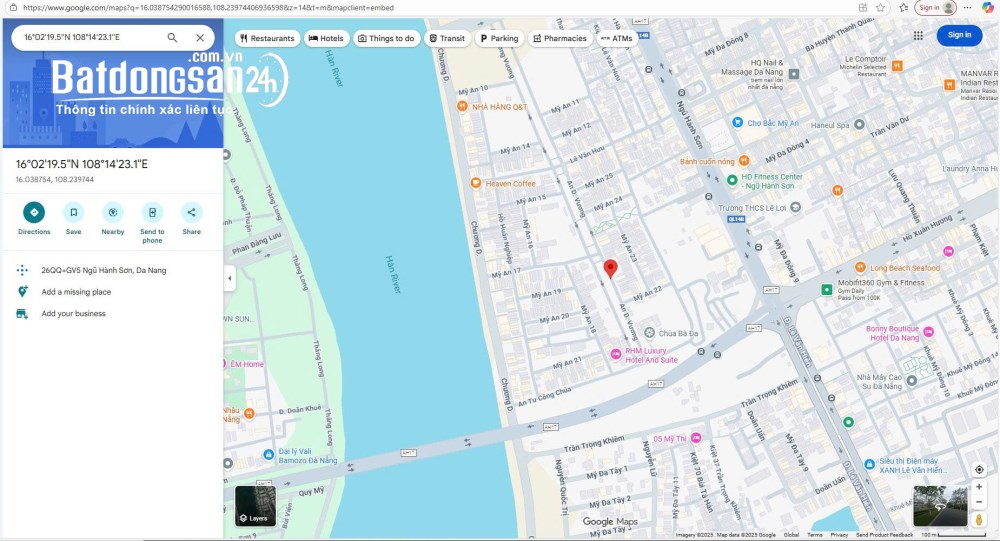
Task: Open 05 Mỹ Thị hotel marker
Action: (696, 438)
